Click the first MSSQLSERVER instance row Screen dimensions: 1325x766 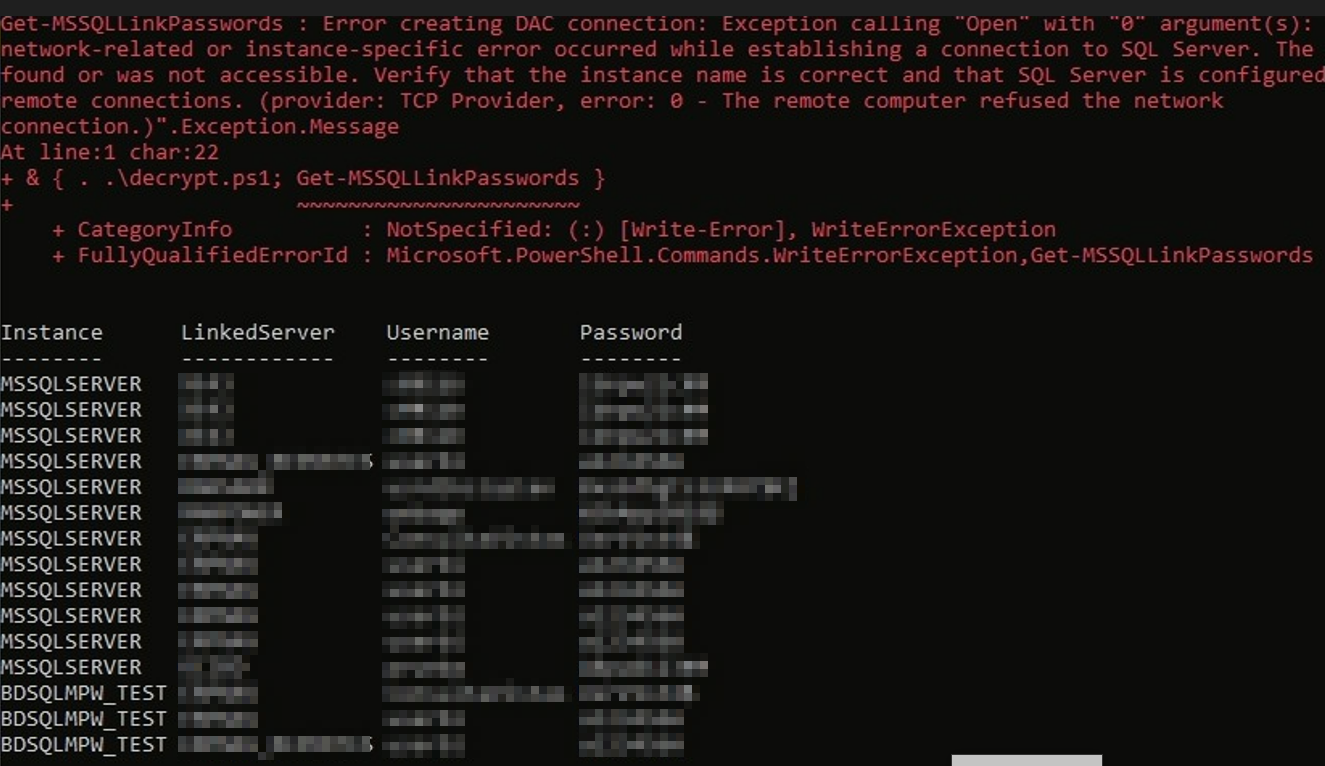[x=71, y=384]
